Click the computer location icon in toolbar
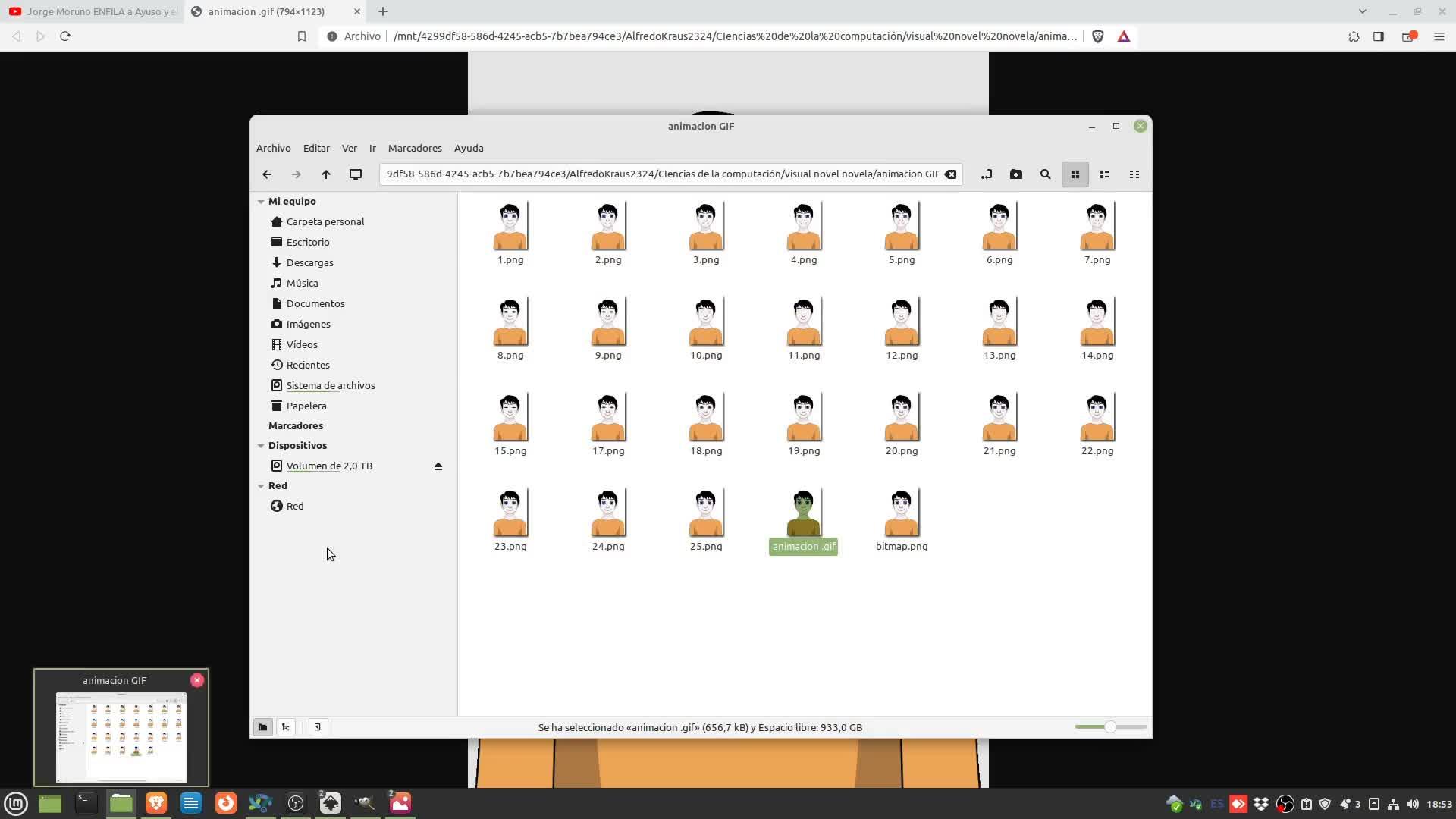Image resolution: width=1456 pixels, height=819 pixels. 355,174
